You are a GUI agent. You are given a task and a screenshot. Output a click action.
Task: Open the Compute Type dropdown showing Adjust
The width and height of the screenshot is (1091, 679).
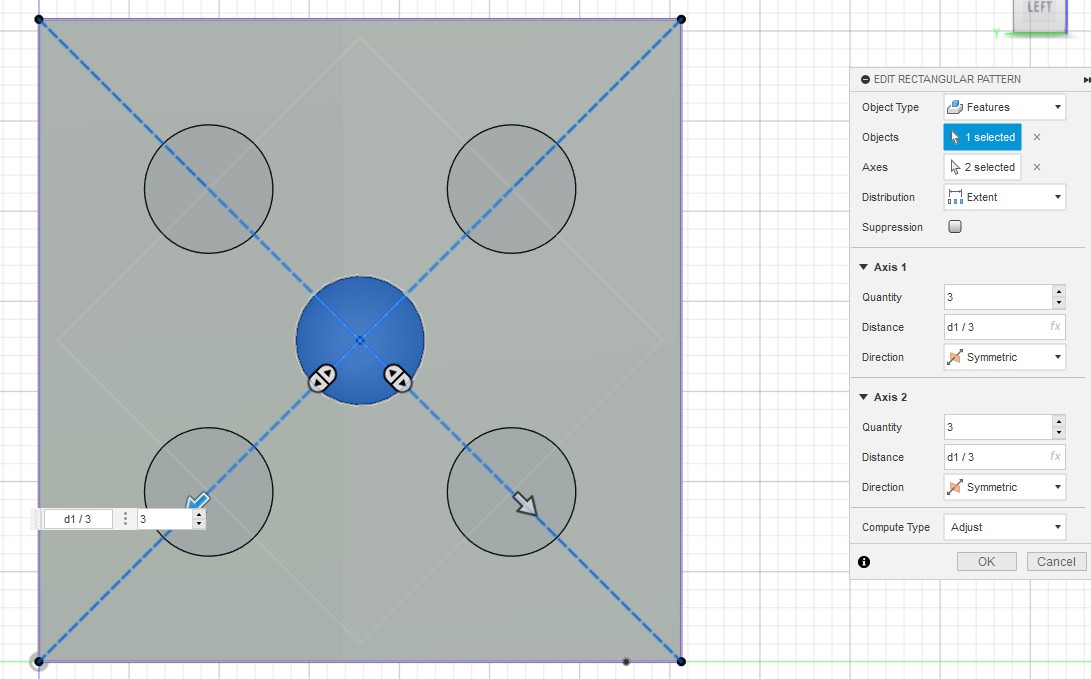click(1004, 527)
